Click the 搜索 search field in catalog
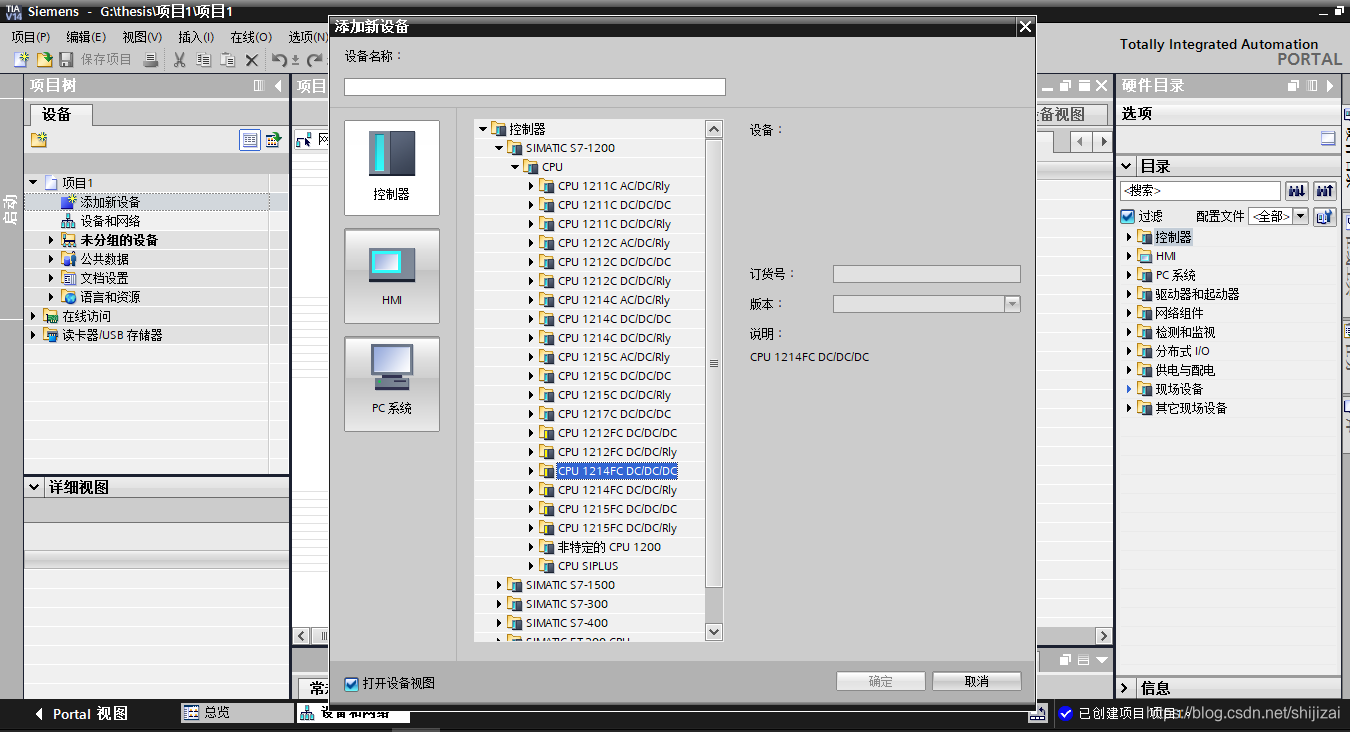The image size is (1350, 732). coord(1200,190)
